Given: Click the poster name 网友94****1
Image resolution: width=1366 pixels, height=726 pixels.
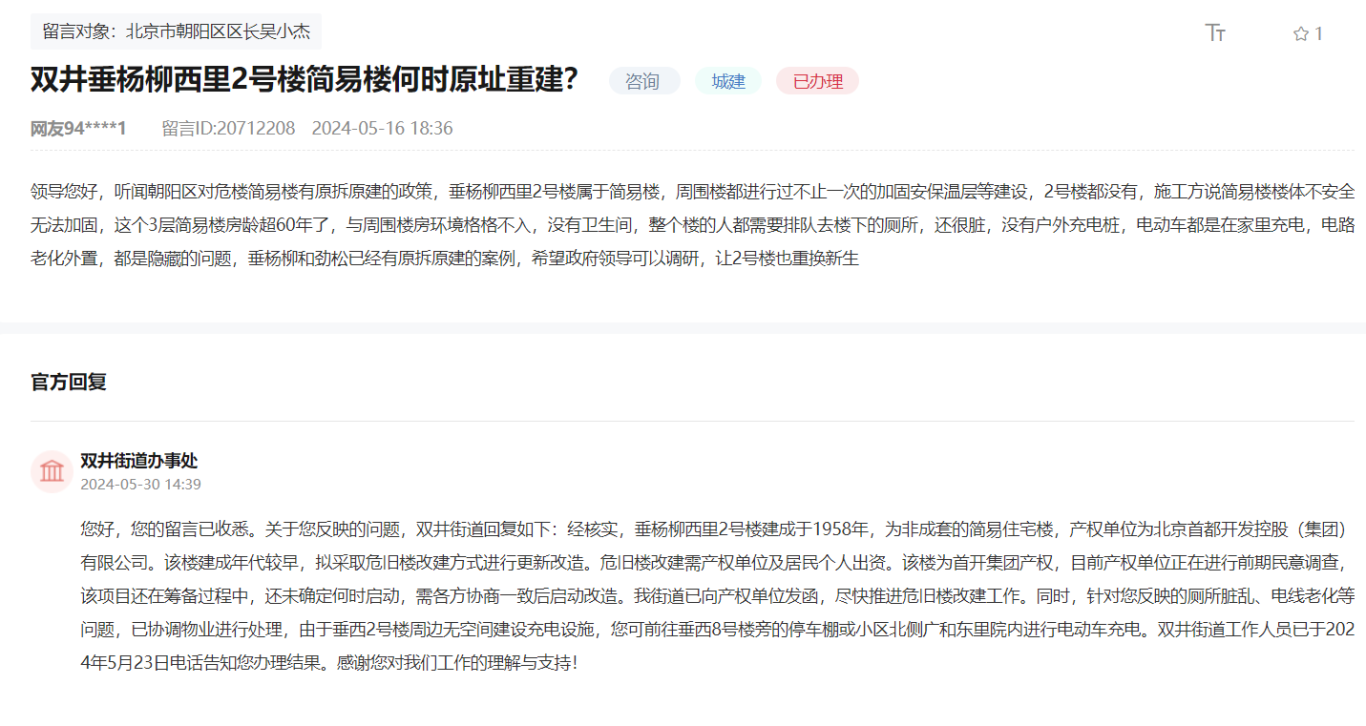Looking at the screenshot, I should [78, 128].
